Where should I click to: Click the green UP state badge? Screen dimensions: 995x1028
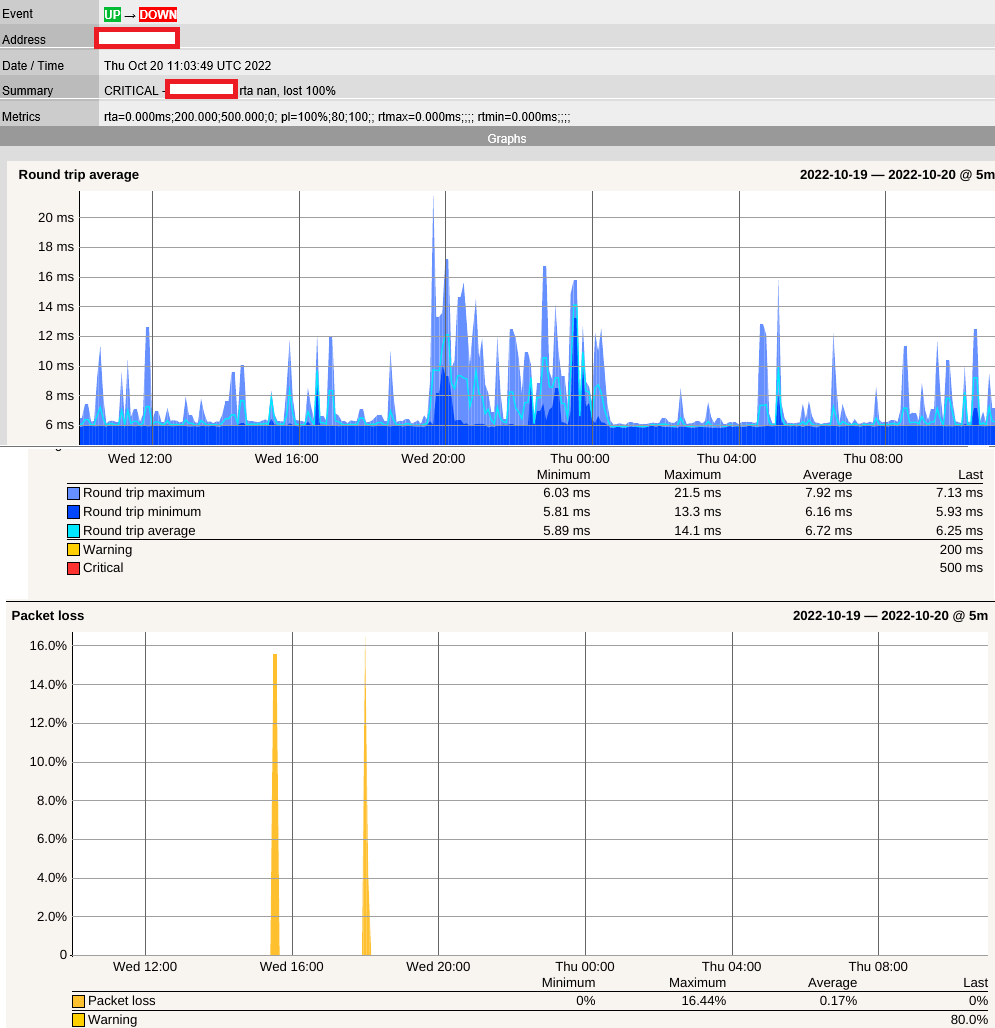[110, 14]
